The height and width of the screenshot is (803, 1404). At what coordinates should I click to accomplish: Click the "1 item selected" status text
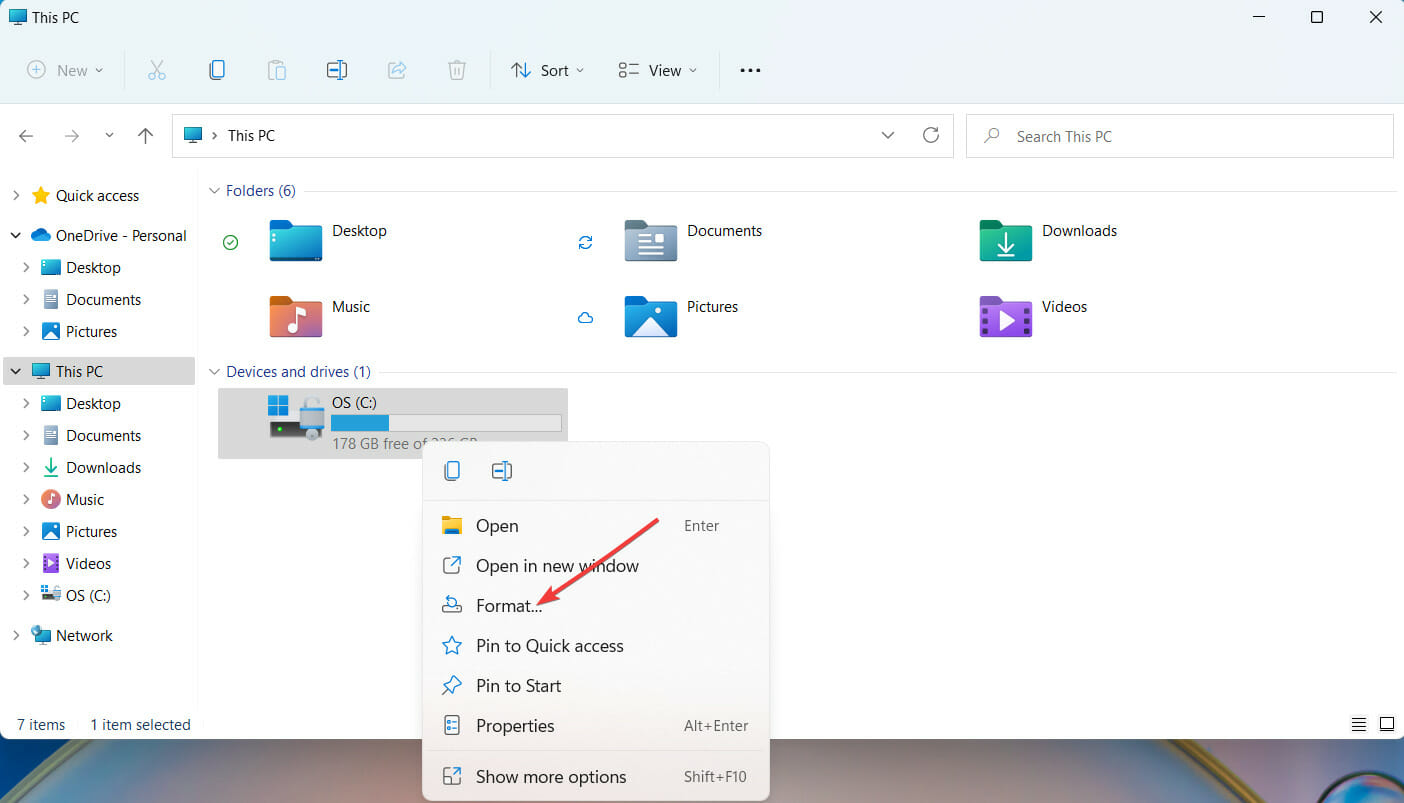[140, 724]
